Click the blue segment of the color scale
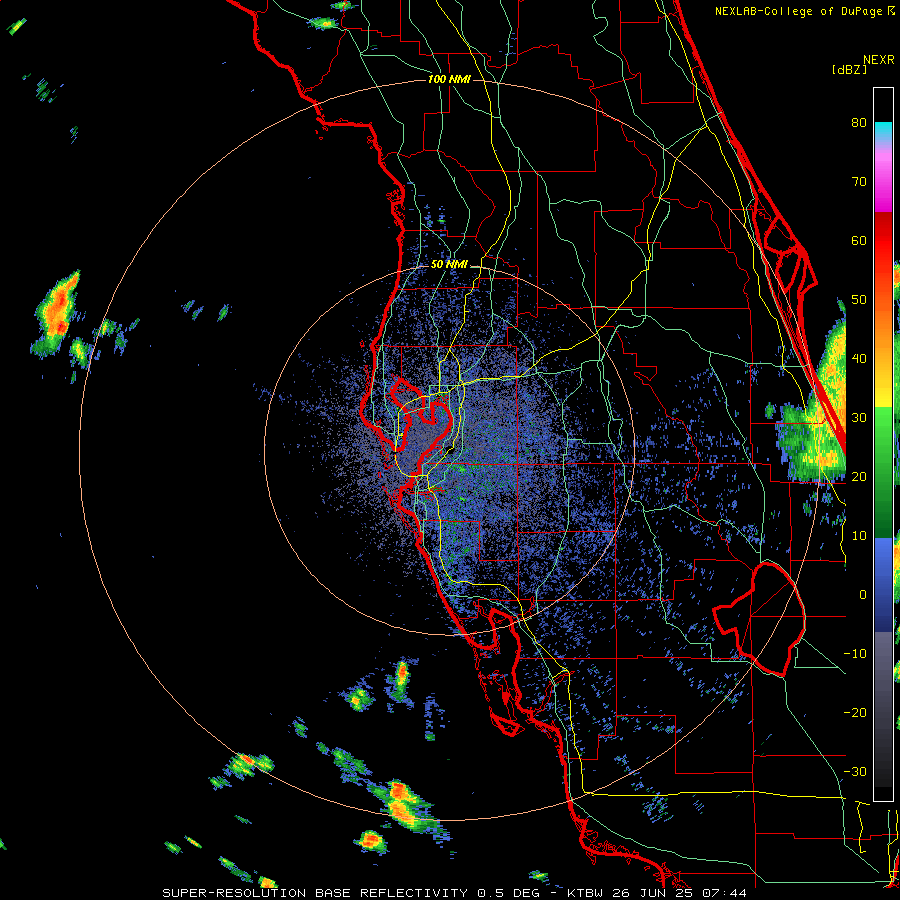The height and width of the screenshot is (900, 900). [883, 585]
